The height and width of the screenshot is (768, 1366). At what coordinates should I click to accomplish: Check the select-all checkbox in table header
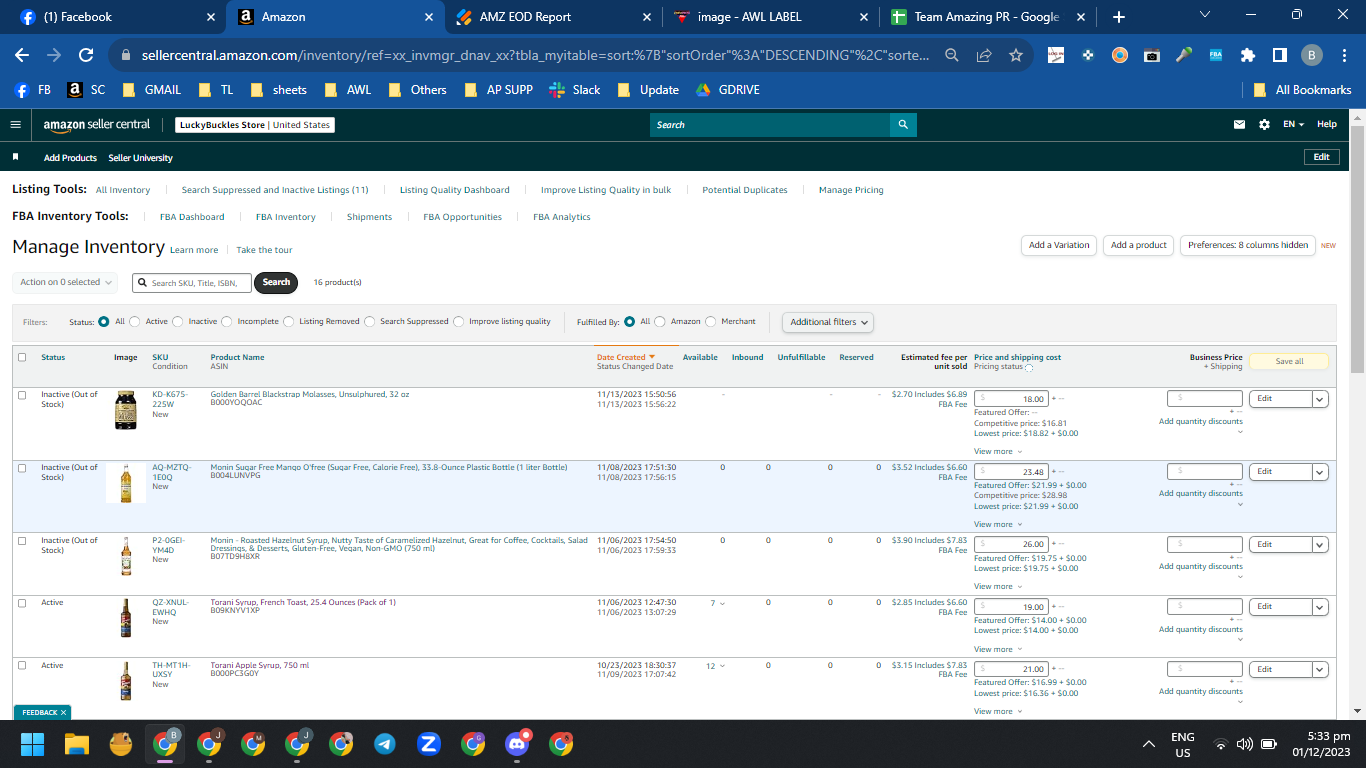click(x=22, y=357)
